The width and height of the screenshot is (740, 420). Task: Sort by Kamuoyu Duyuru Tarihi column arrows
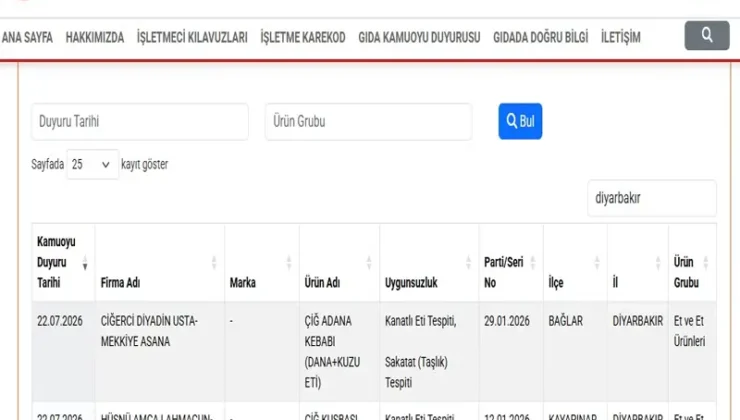(x=85, y=262)
